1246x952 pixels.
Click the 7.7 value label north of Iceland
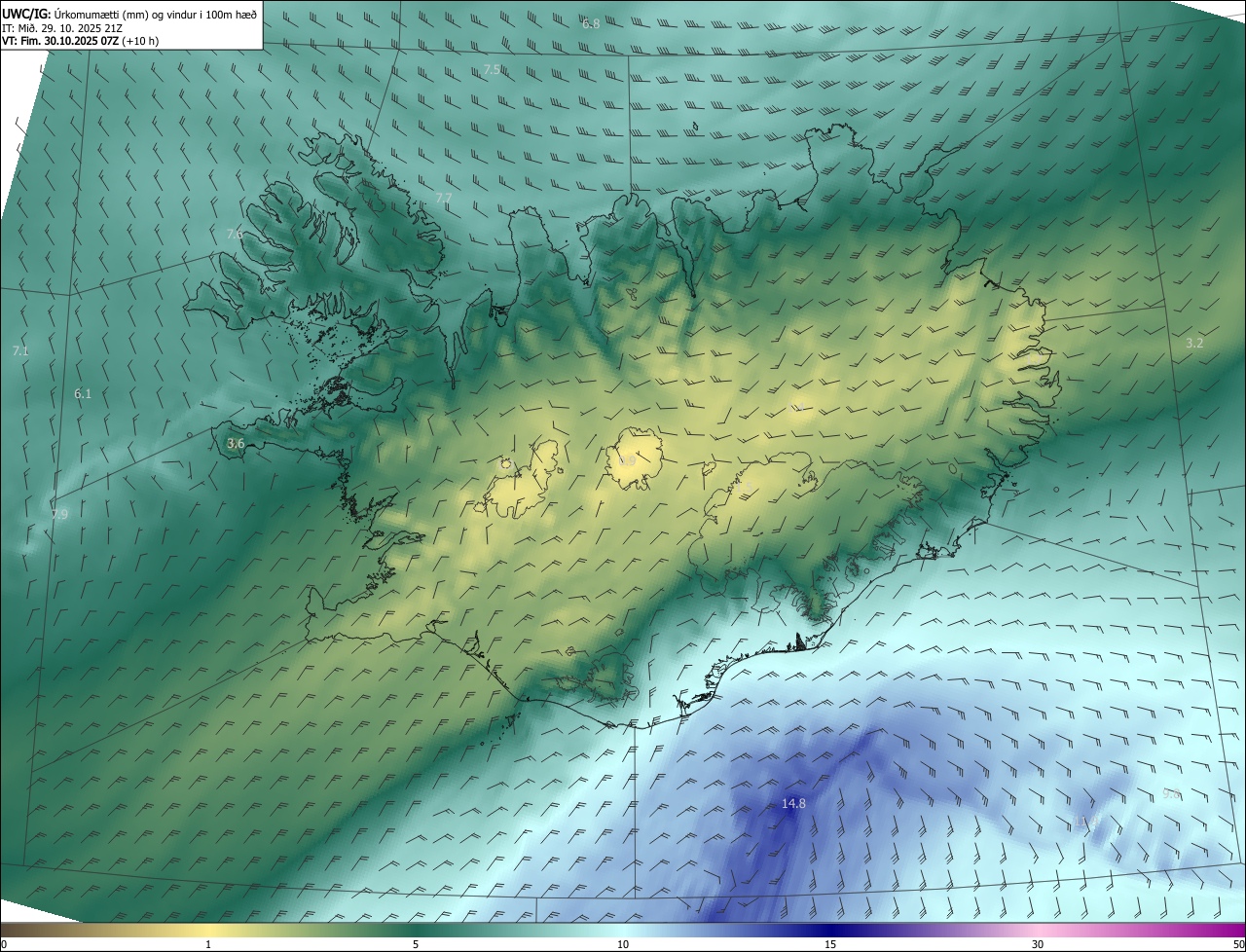pos(443,198)
